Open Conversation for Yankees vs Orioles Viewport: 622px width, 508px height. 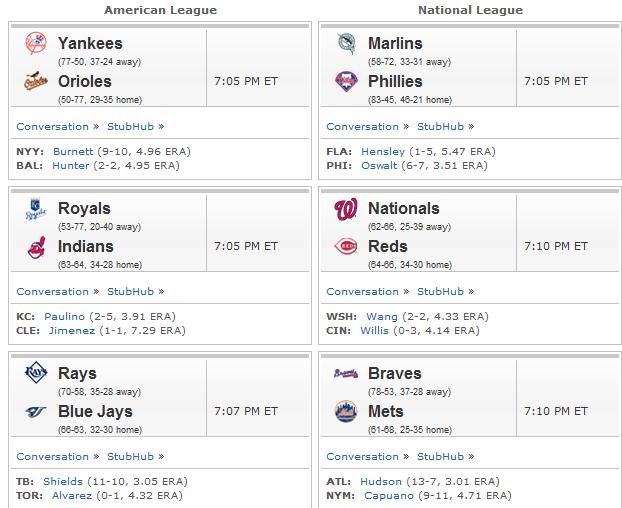(52, 127)
